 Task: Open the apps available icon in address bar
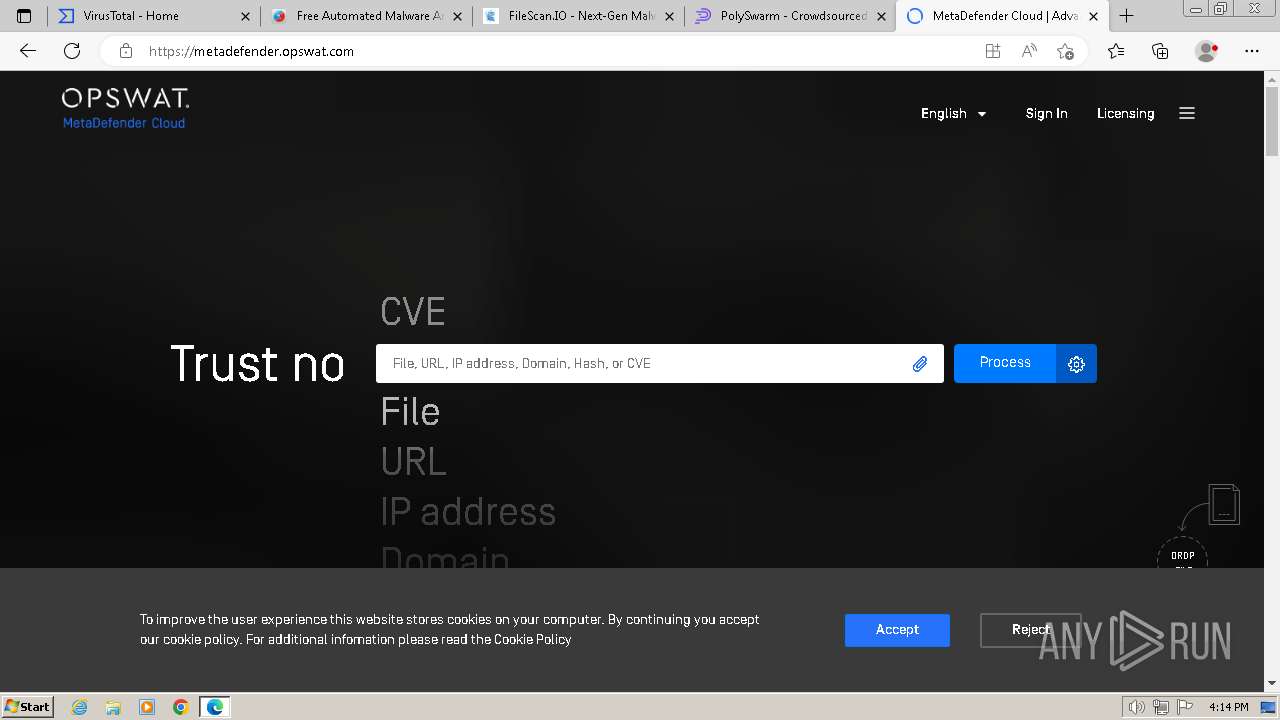click(x=992, y=51)
